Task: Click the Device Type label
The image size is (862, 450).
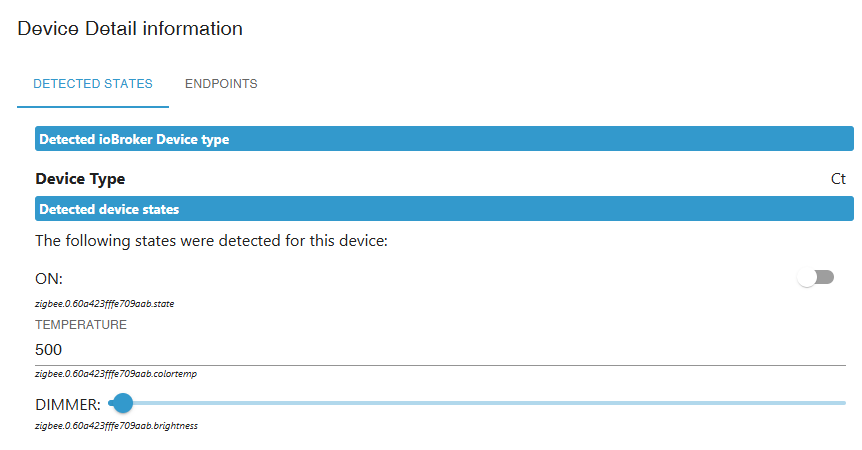Action: (x=80, y=179)
